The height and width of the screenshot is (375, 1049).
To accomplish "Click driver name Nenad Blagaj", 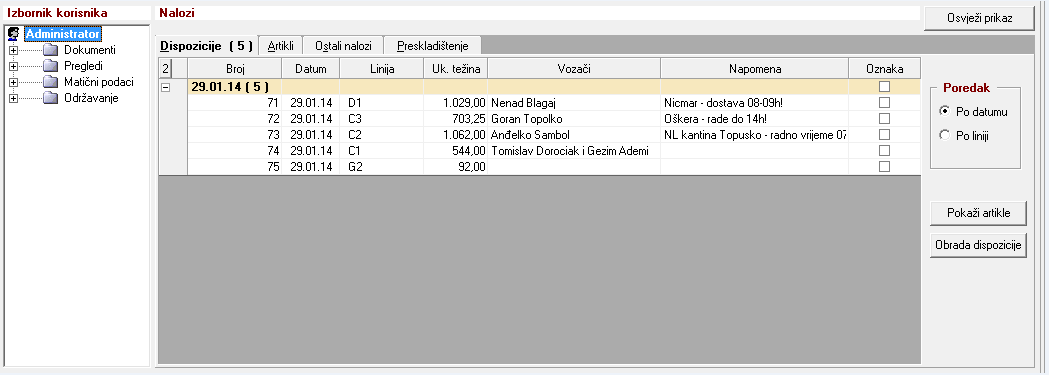I will pos(523,103).
